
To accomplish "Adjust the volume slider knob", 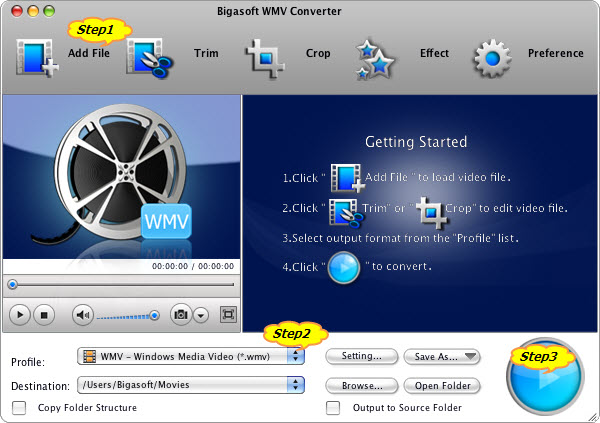I will pyautogui.click(x=155, y=315).
